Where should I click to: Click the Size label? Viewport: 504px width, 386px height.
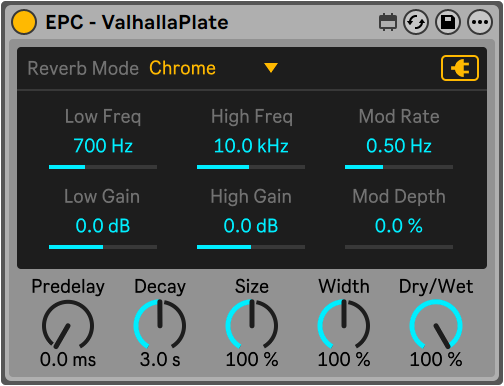[252, 286]
